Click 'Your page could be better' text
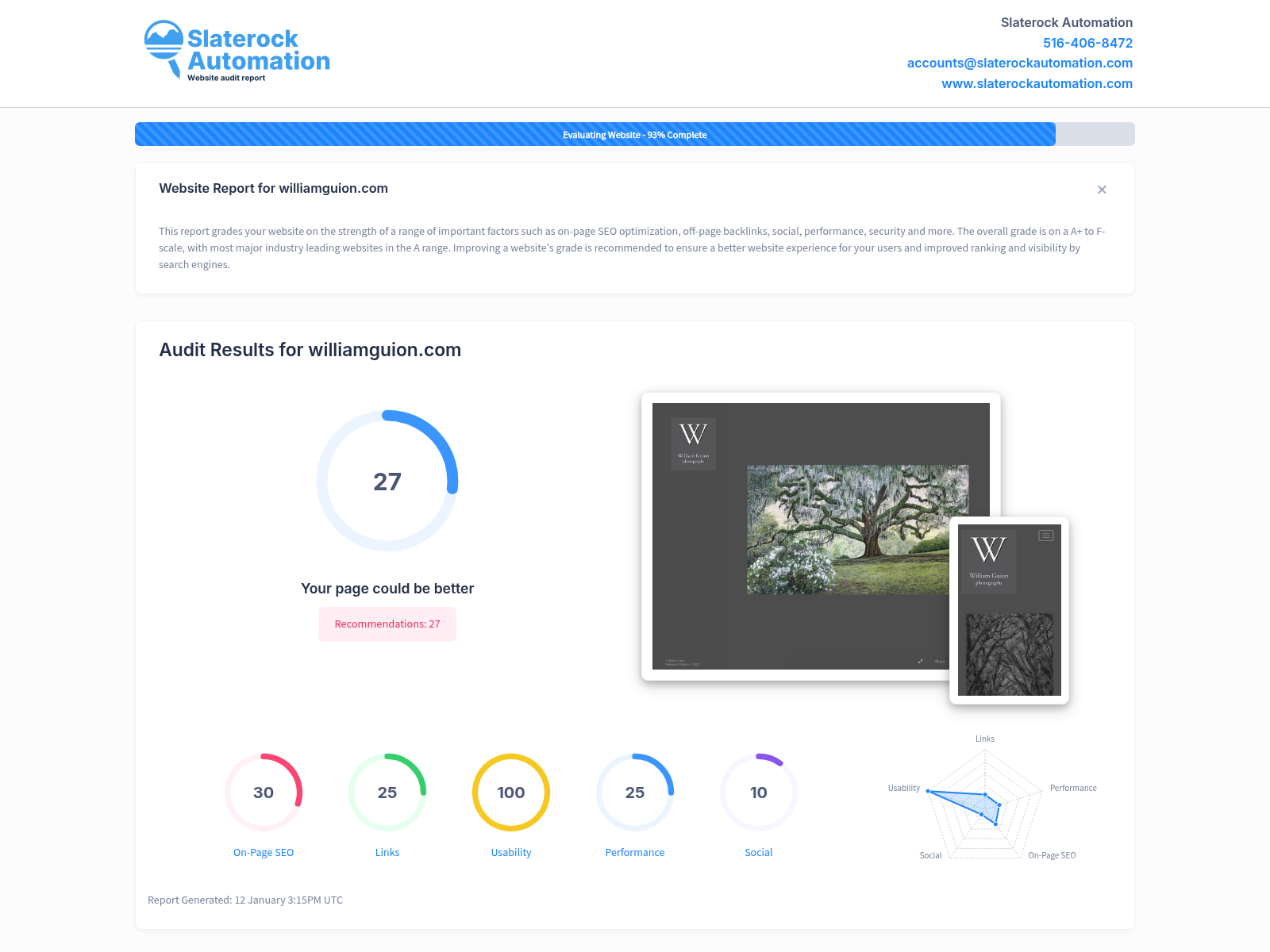This screenshot has height=952, width=1270. [x=387, y=589]
